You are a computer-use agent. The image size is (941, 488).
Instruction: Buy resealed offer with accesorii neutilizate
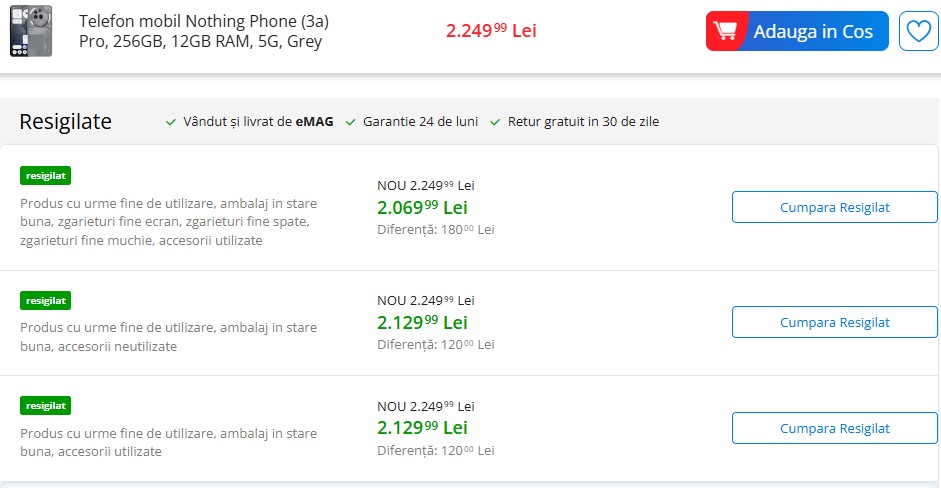pos(834,322)
